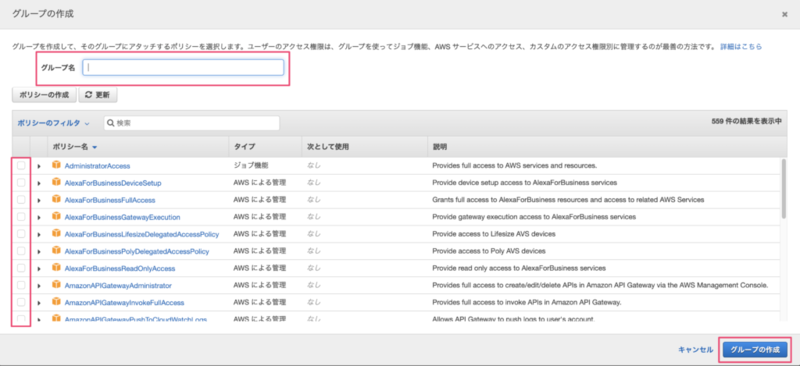Expand the AlexaForBusinessPolyDelegatedAccessPolicy row arrow
800x366 pixels.
pos(39,252)
